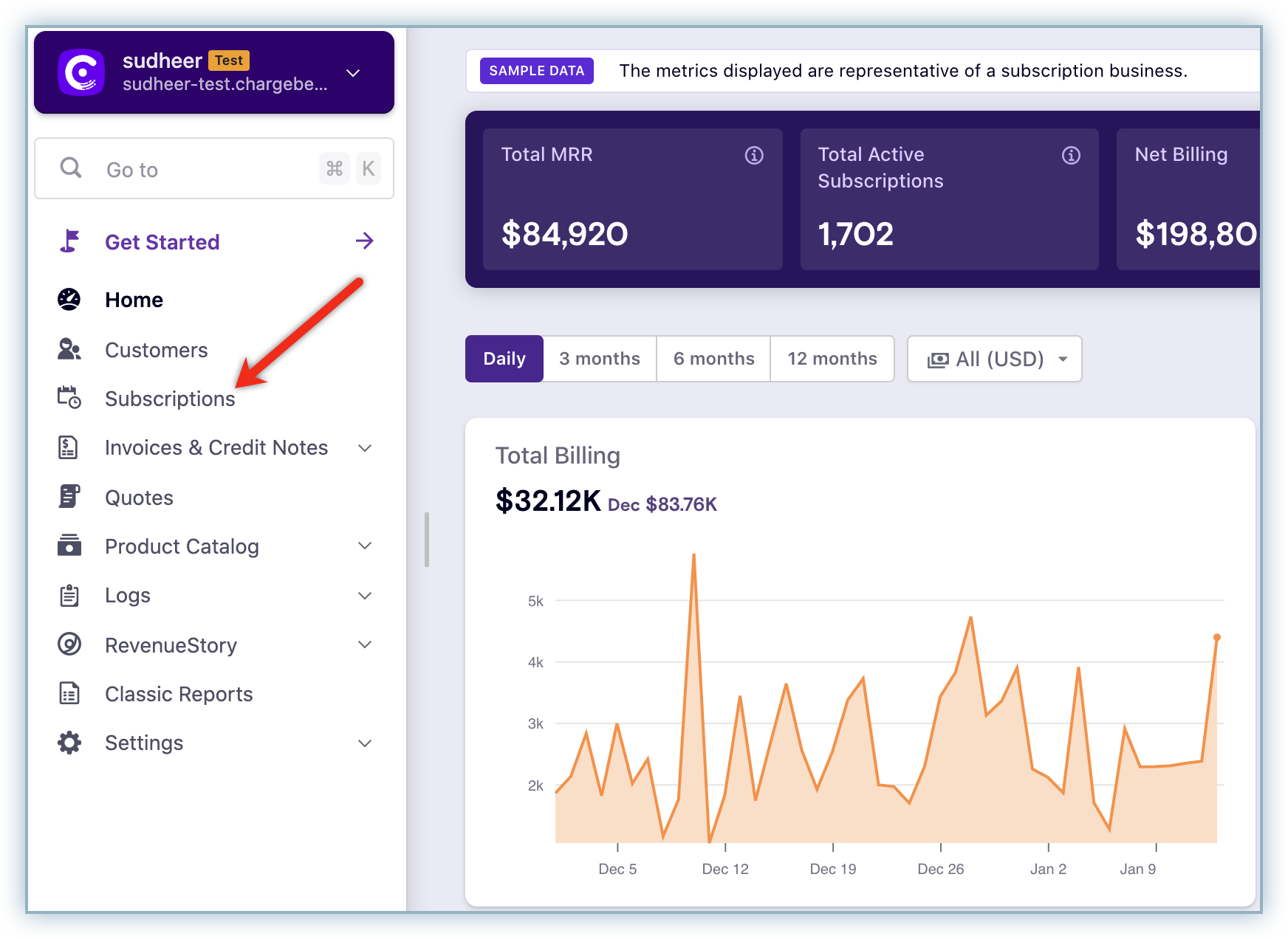Select the Daily view tab
Image resolution: width=1288 pixels, height=939 pixels.
[x=504, y=360]
